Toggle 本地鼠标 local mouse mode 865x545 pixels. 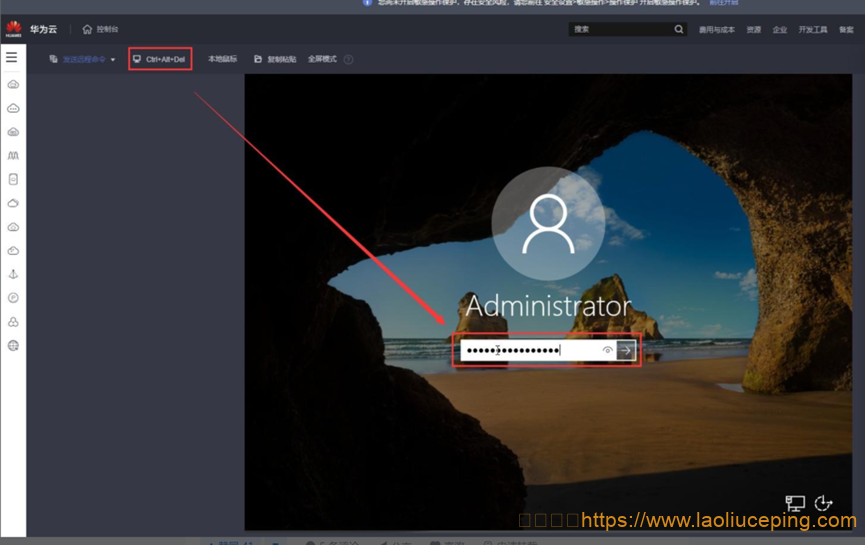pyautogui.click(x=222, y=60)
